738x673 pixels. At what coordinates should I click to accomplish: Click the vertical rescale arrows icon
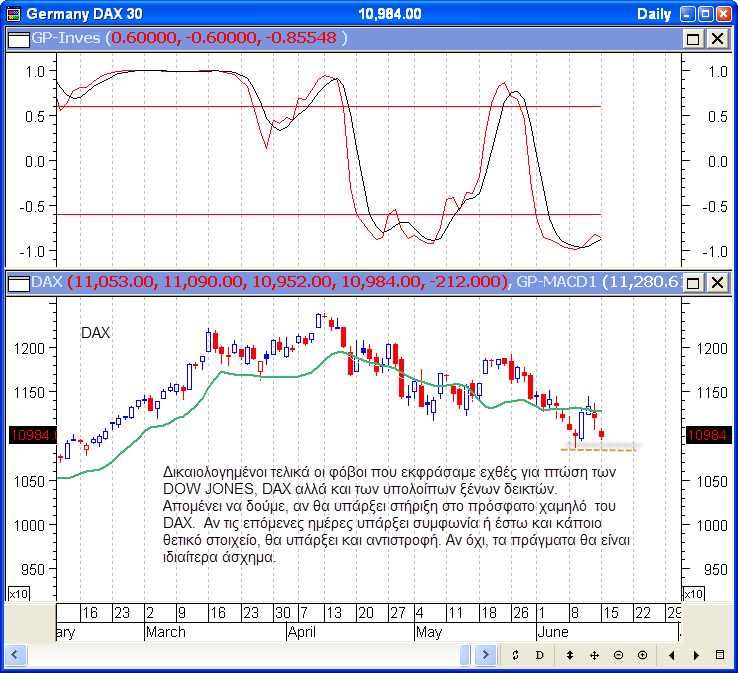click(570, 655)
